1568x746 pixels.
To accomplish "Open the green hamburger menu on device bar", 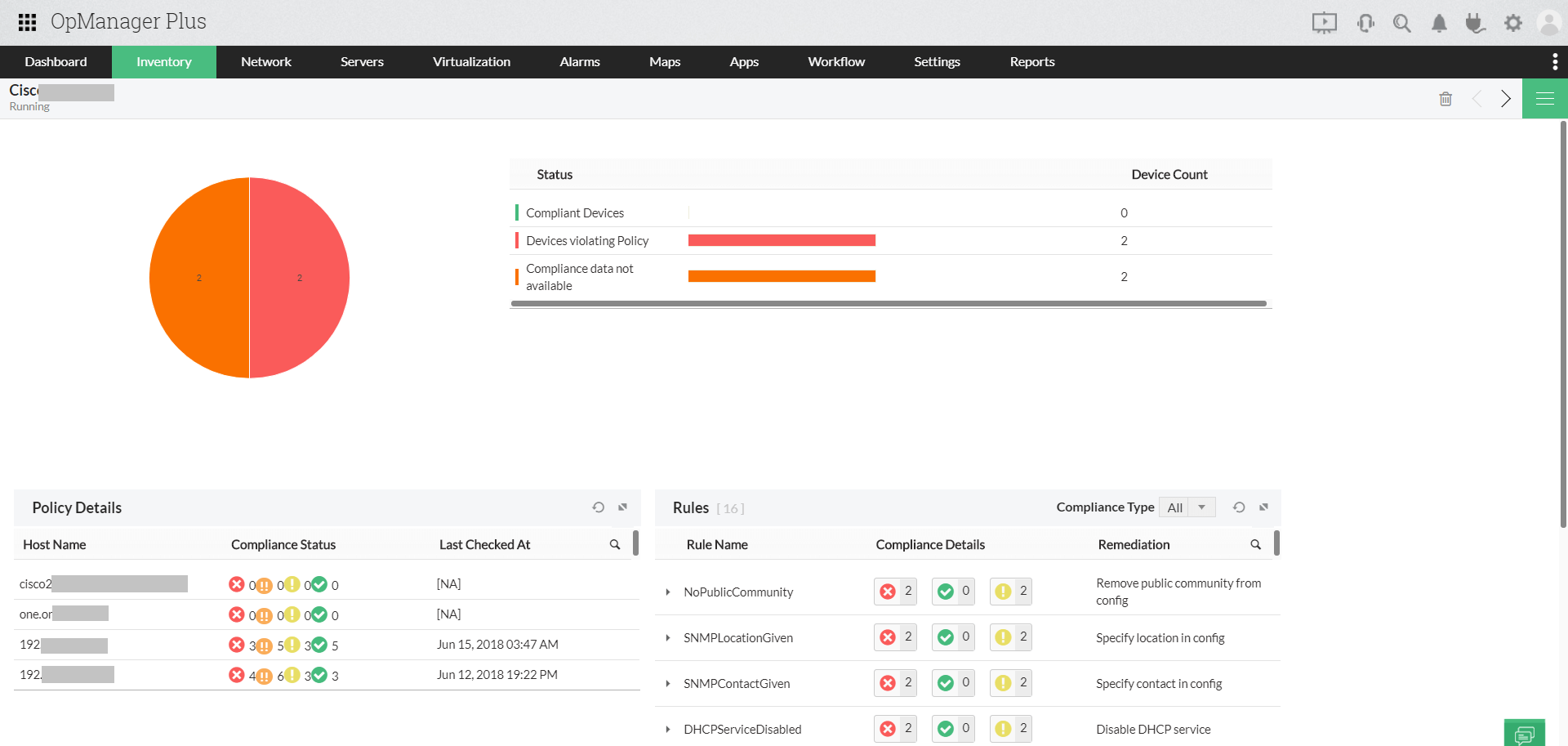I will [x=1544, y=98].
